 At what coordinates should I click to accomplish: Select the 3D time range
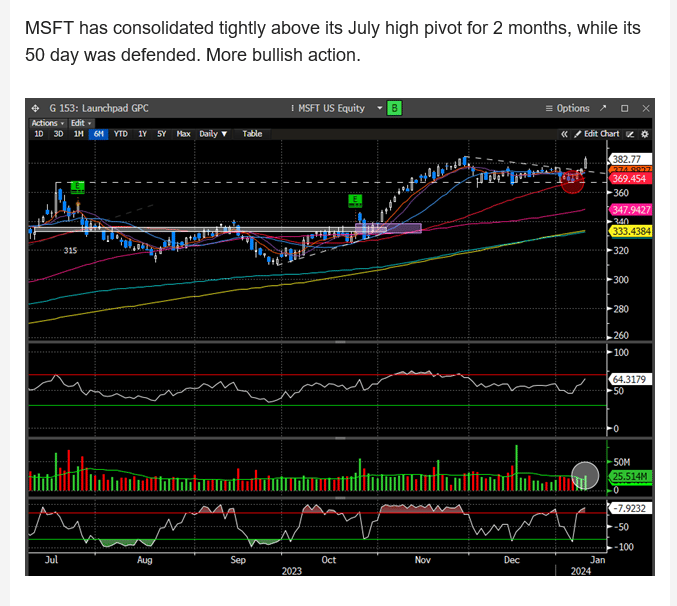[58, 134]
